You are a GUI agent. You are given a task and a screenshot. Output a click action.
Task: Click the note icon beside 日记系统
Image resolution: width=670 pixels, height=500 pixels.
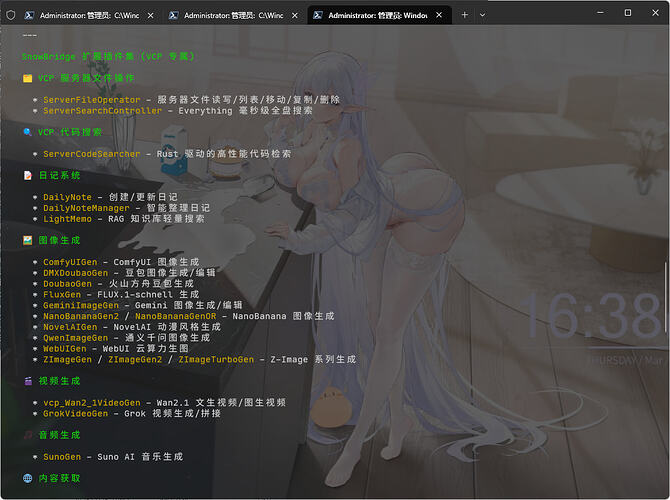coord(27,176)
